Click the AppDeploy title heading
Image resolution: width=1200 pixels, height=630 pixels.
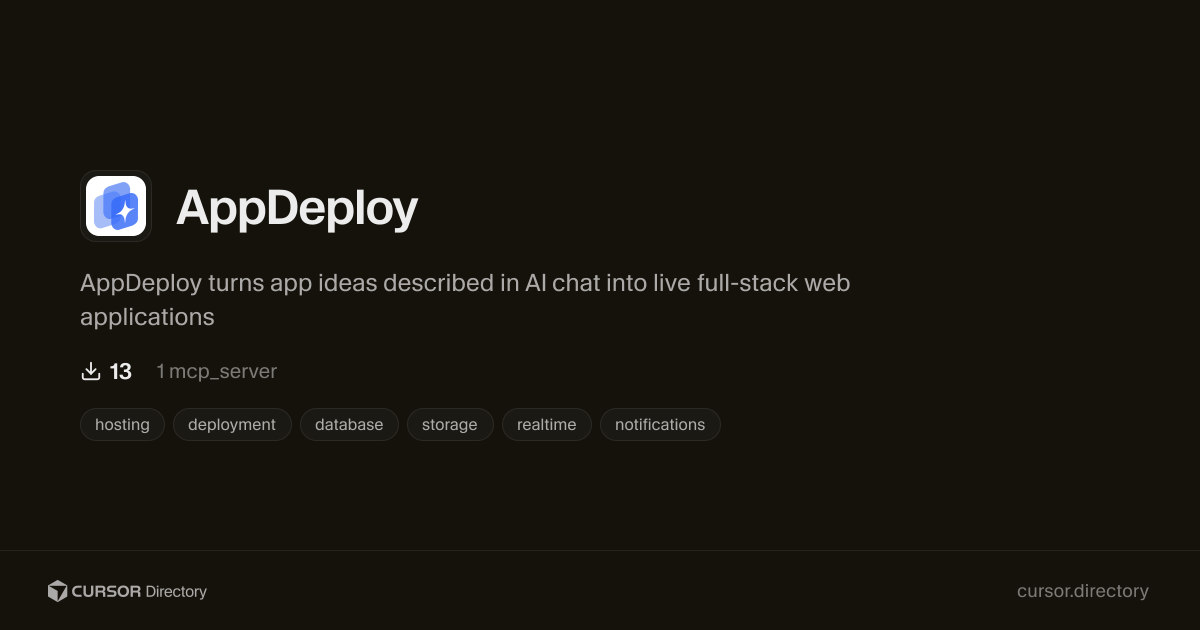pyautogui.click(x=297, y=208)
